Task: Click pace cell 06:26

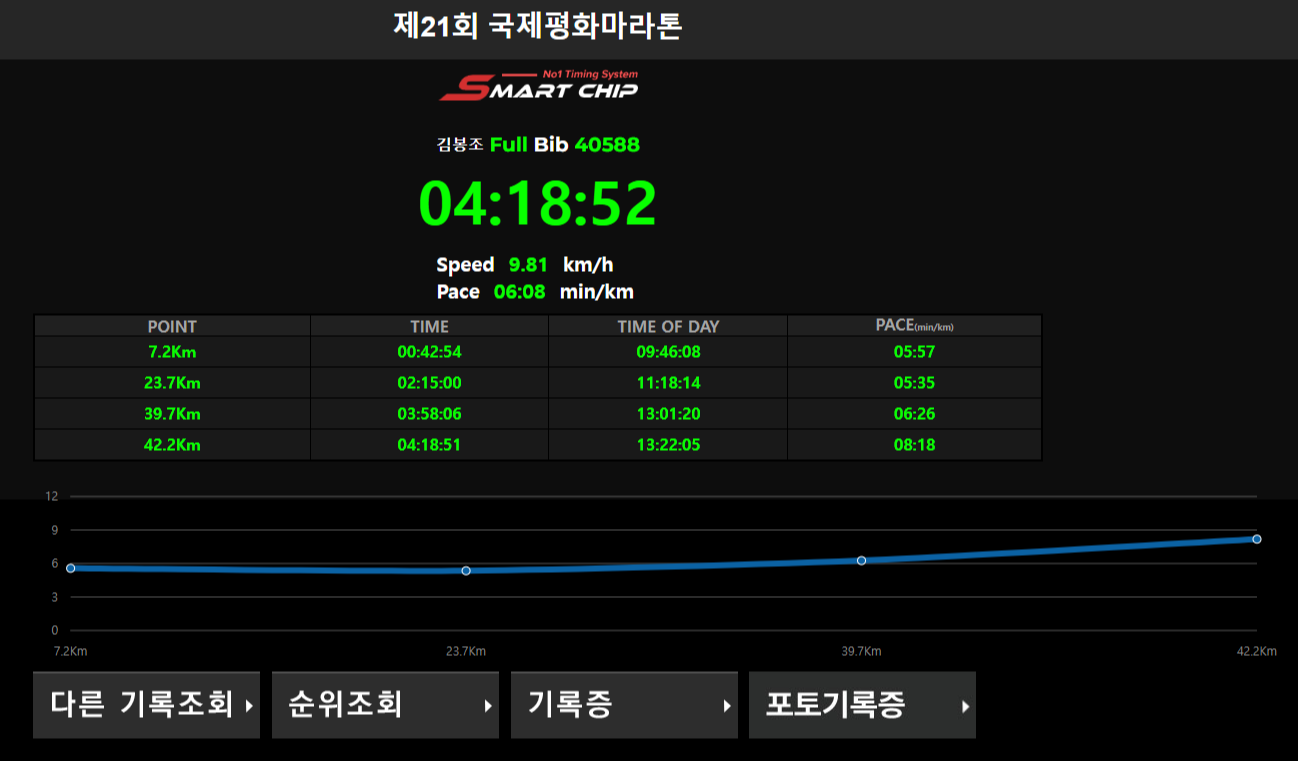Action: tap(915, 414)
